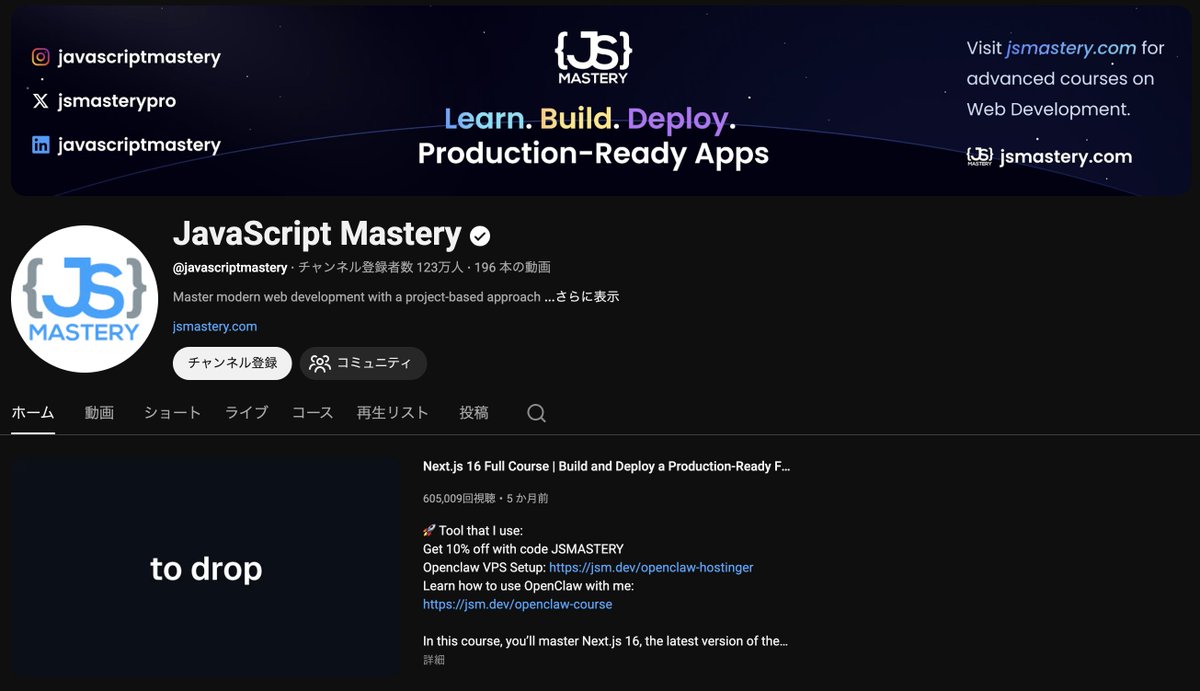Viewport: 1200px width, 691px height.
Task: Click the banner text 'javascriptmastery' beside Instagram
Action: tap(139, 57)
